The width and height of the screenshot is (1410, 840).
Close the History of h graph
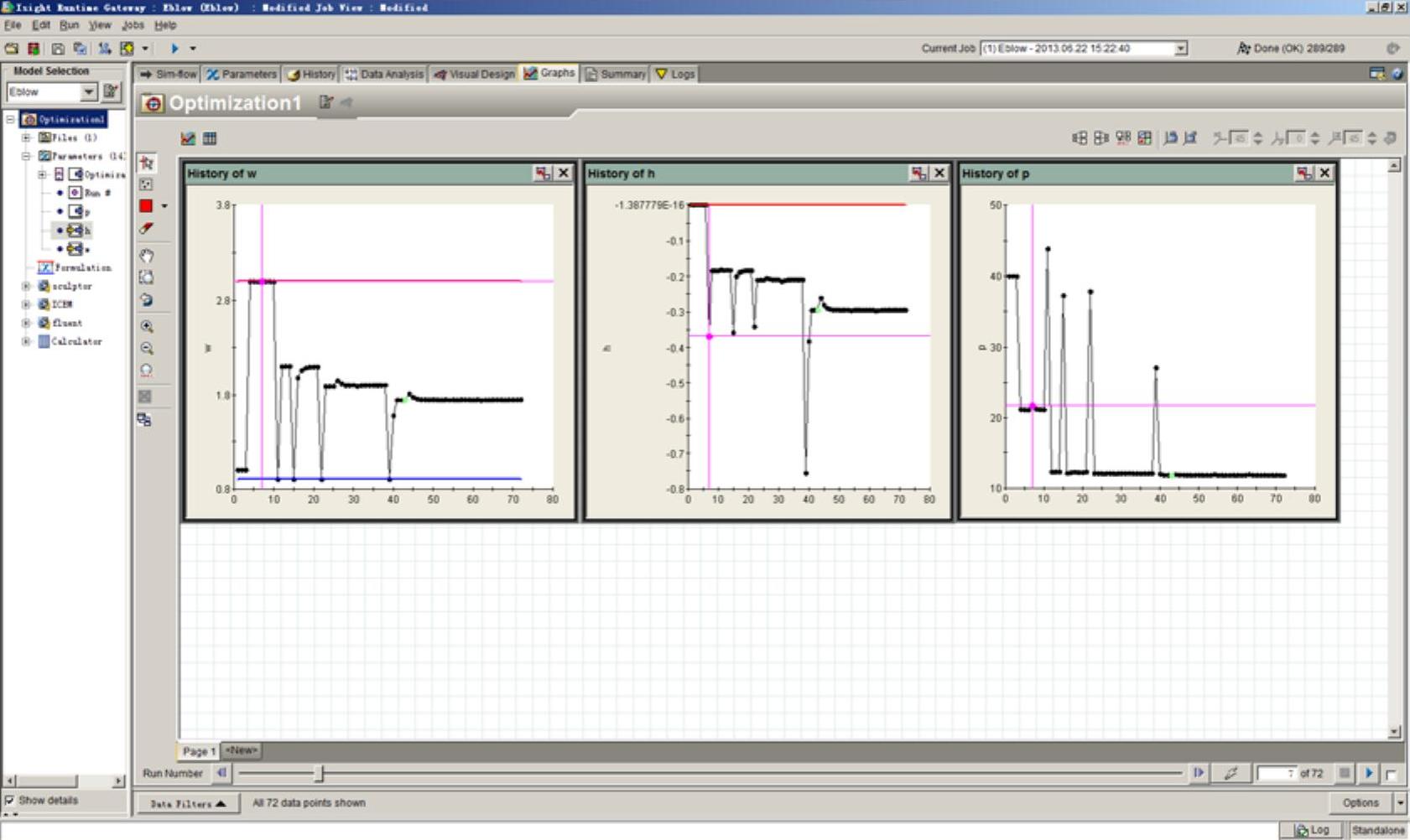click(939, 173)
